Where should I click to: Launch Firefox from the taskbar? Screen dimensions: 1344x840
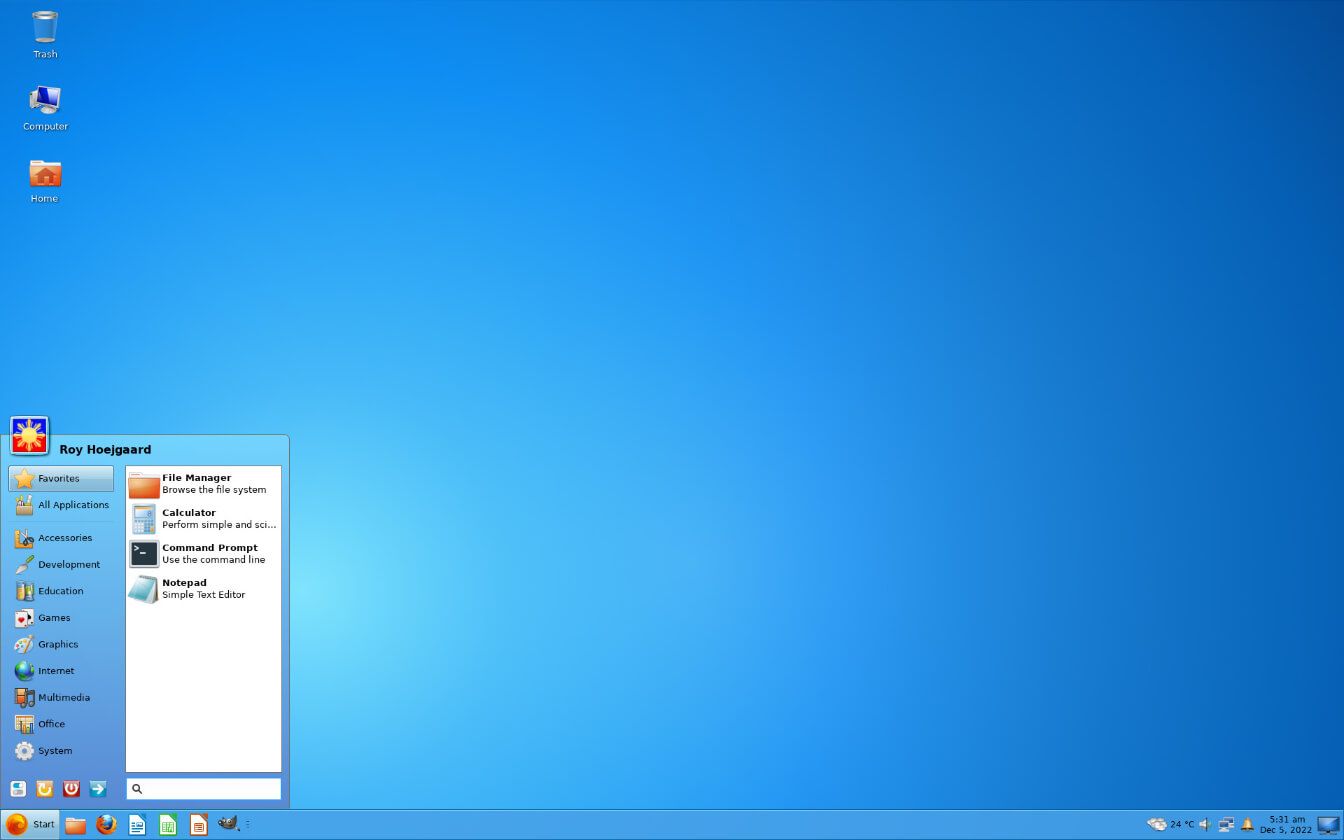106,824
